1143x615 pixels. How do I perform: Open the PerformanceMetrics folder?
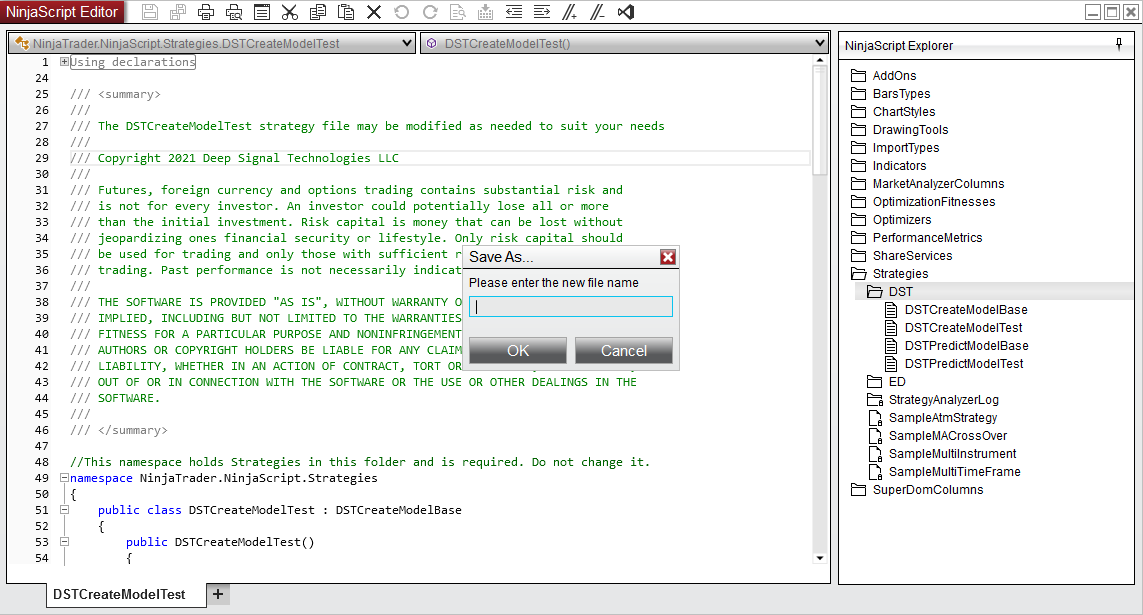pyautogui.click(x=916, y=238)
